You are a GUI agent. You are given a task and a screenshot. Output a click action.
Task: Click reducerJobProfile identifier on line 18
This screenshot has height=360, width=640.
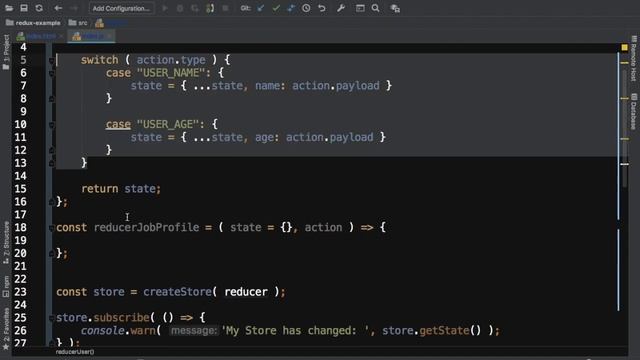pos(147,227)
